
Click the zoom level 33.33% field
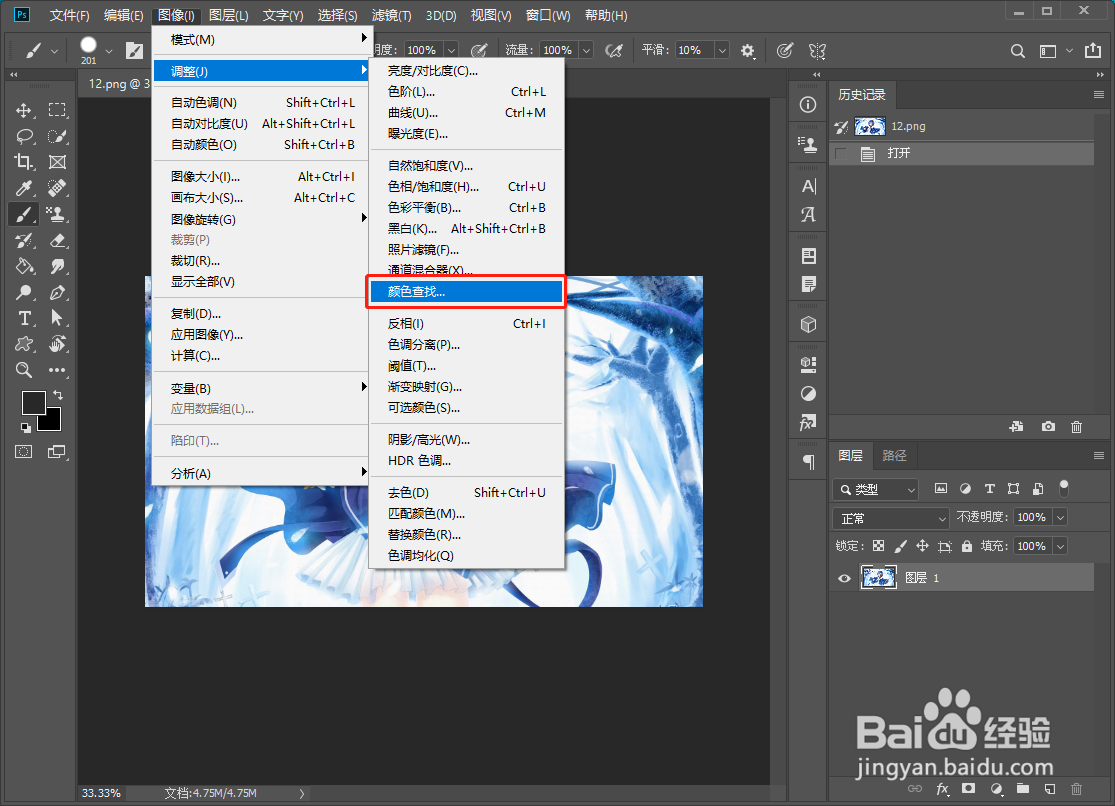[101, 792]
